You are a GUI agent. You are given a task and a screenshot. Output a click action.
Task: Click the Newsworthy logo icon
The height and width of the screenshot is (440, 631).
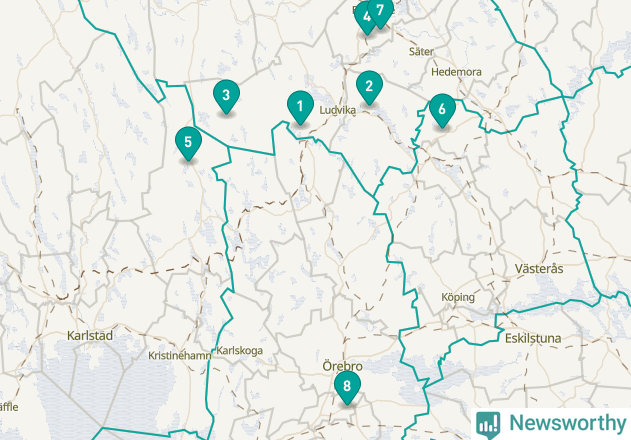(x=488, y=425)
